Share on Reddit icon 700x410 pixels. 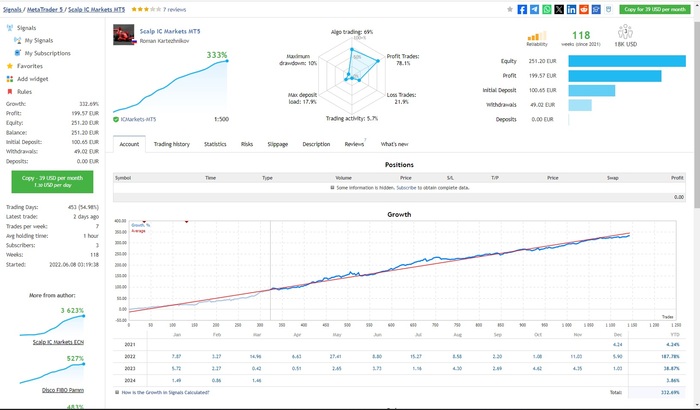585,9
